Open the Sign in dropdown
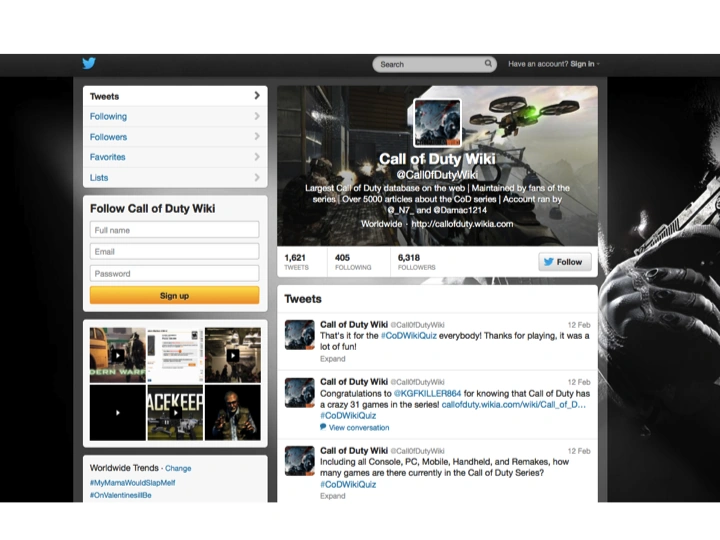The image size is (720, 540). pos(584,64)
